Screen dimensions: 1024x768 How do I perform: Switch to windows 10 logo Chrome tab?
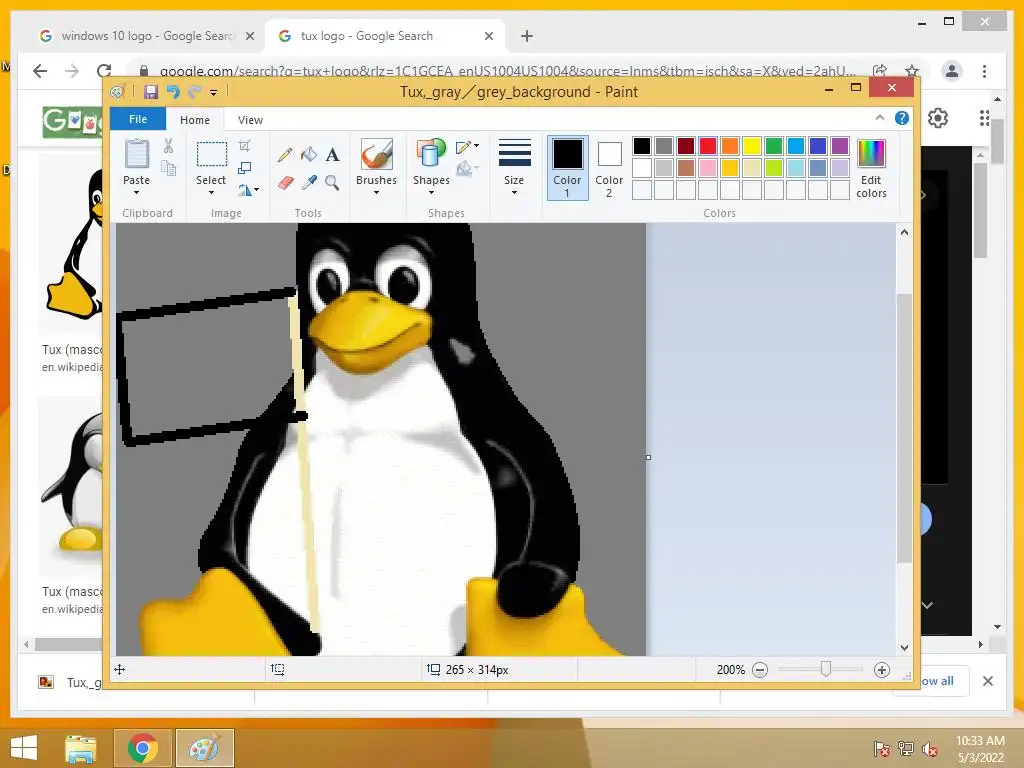tap(146, 36)
